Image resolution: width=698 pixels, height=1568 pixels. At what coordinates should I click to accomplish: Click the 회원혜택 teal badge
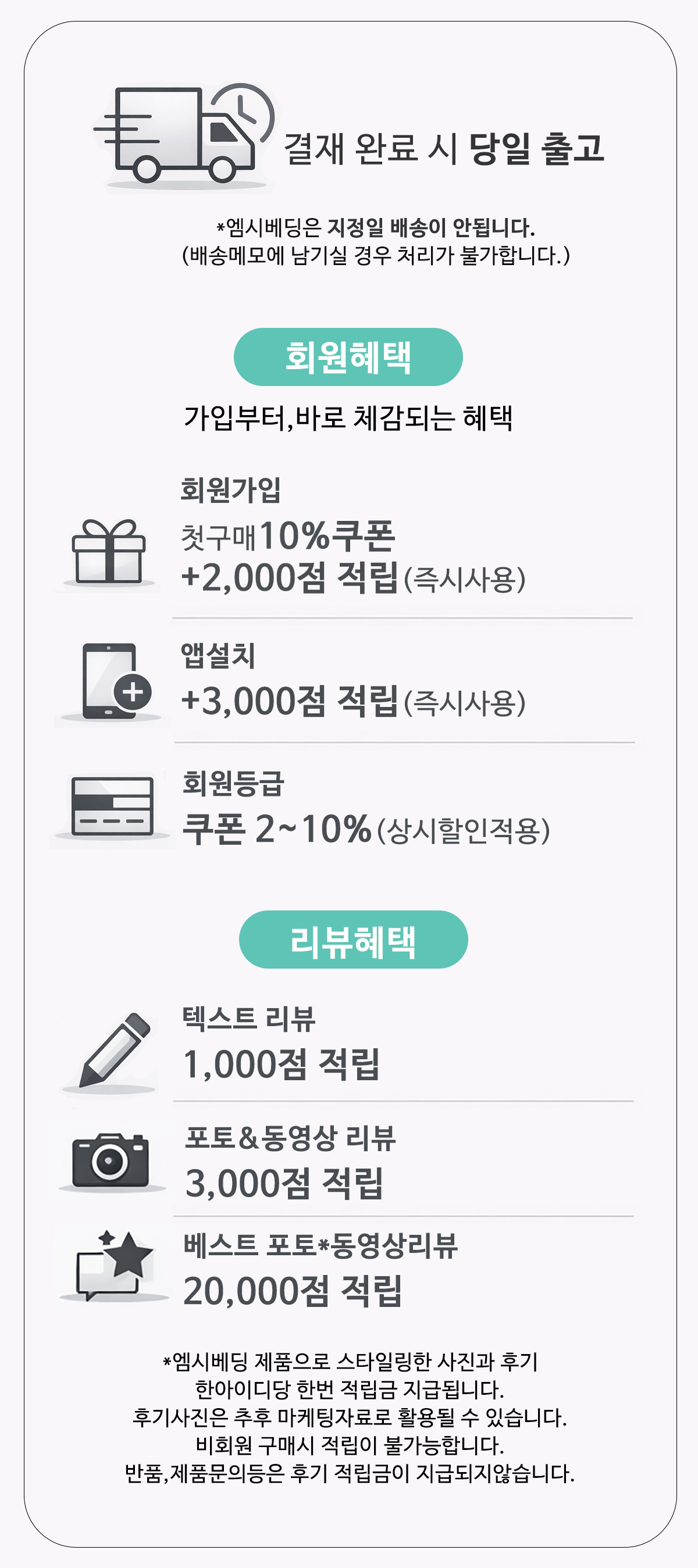tap(348, 357)
